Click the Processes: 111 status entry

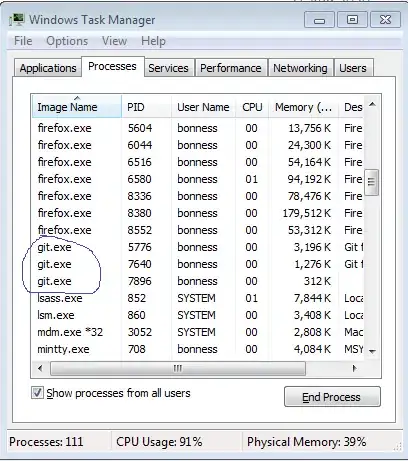tap(46, 442)
